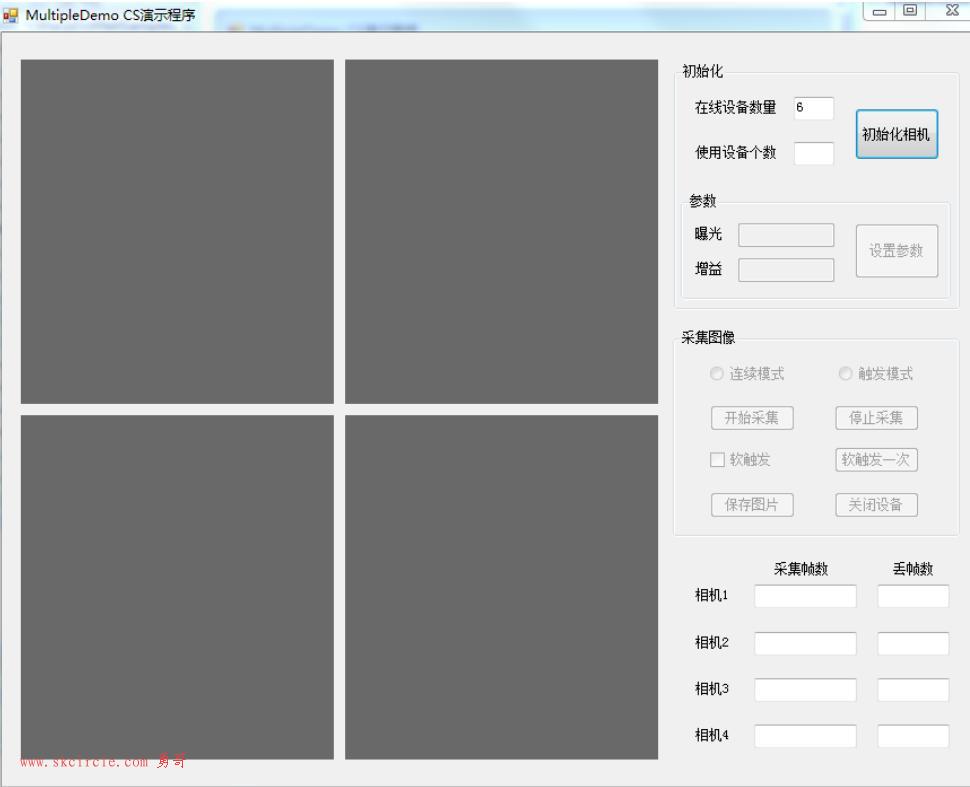Click the 在线设备数量 label
The height and width of the screenshot is (787, 970).
point(735,108)
